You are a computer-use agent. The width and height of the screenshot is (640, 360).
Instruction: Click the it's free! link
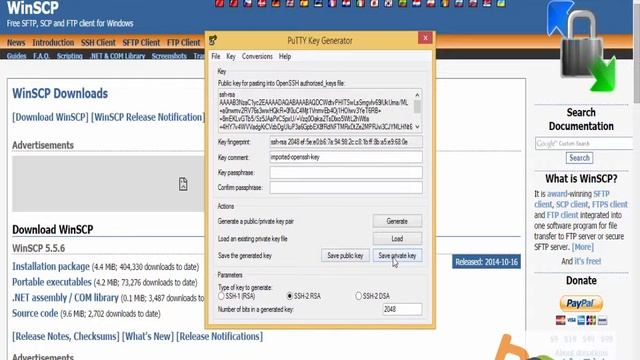click(588, 261)
